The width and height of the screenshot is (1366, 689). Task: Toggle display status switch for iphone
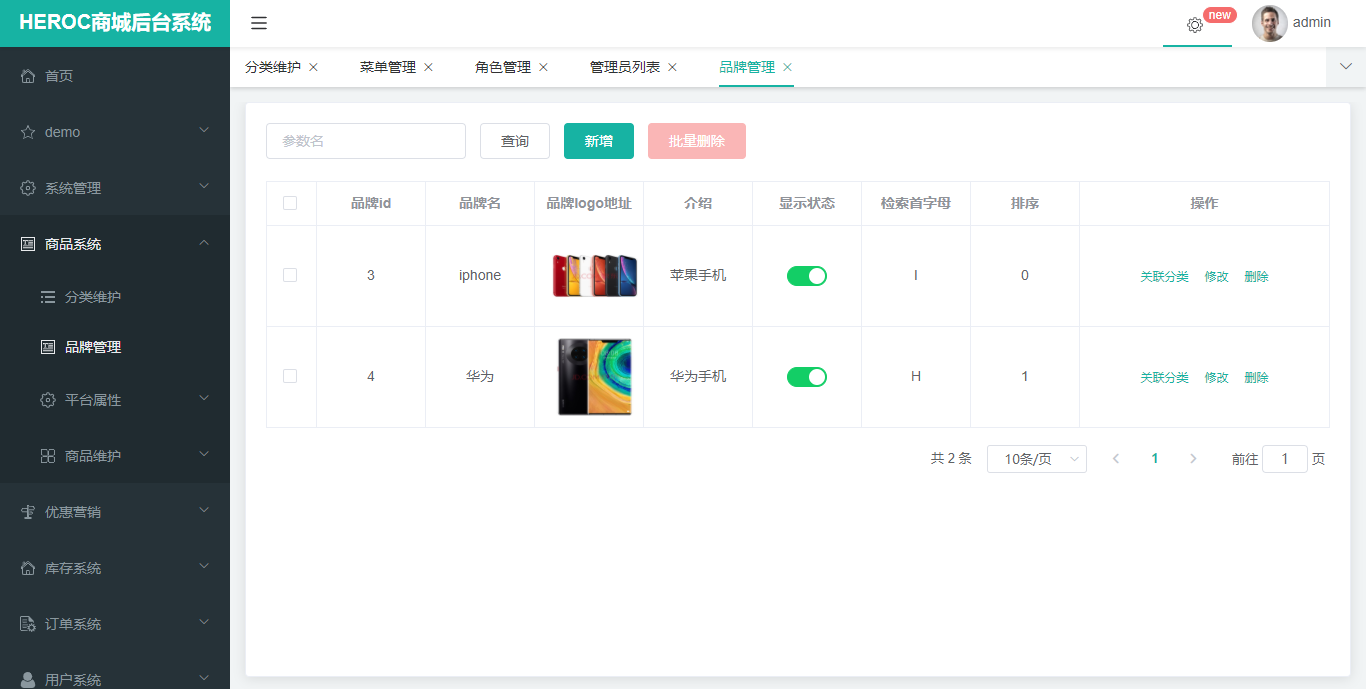pos(807,276)
